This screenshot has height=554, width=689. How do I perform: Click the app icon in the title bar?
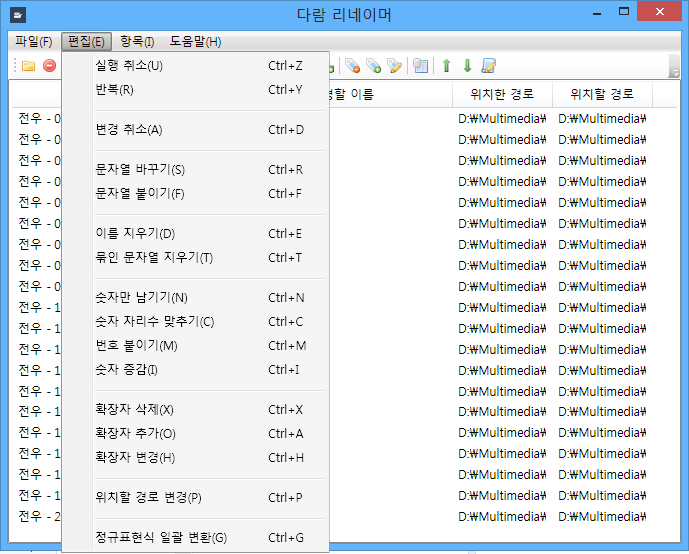[19, 15]
